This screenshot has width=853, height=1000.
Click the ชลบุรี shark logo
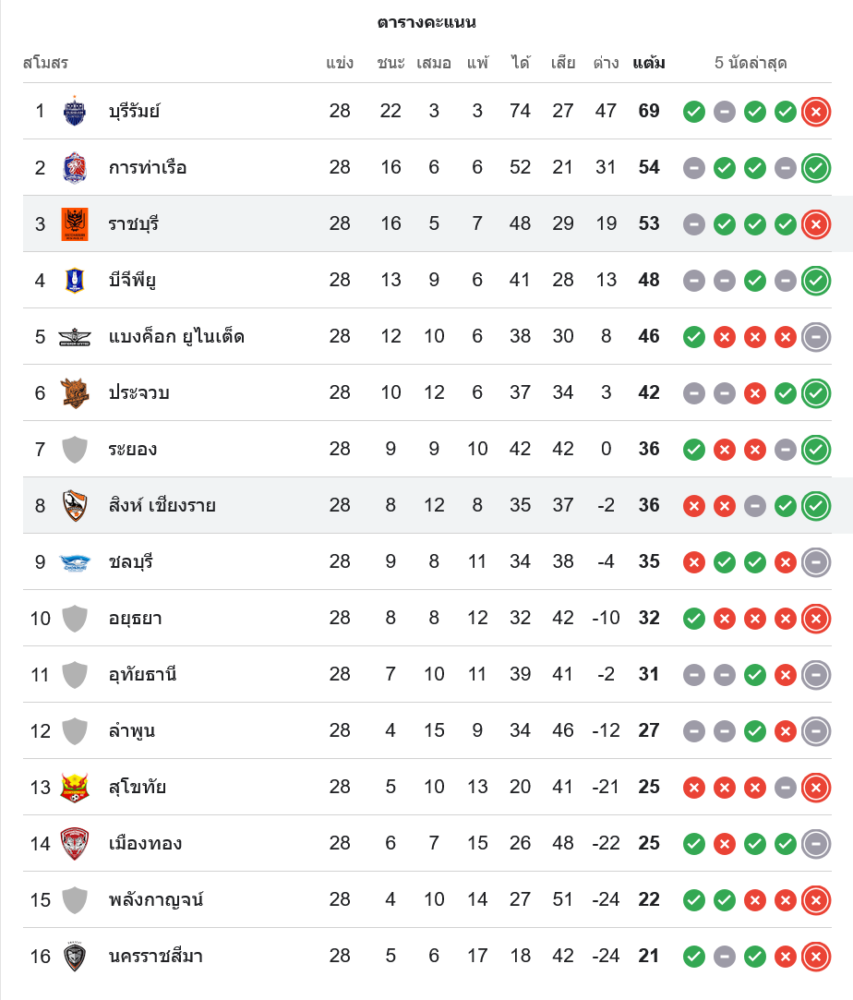pos(75,562)
